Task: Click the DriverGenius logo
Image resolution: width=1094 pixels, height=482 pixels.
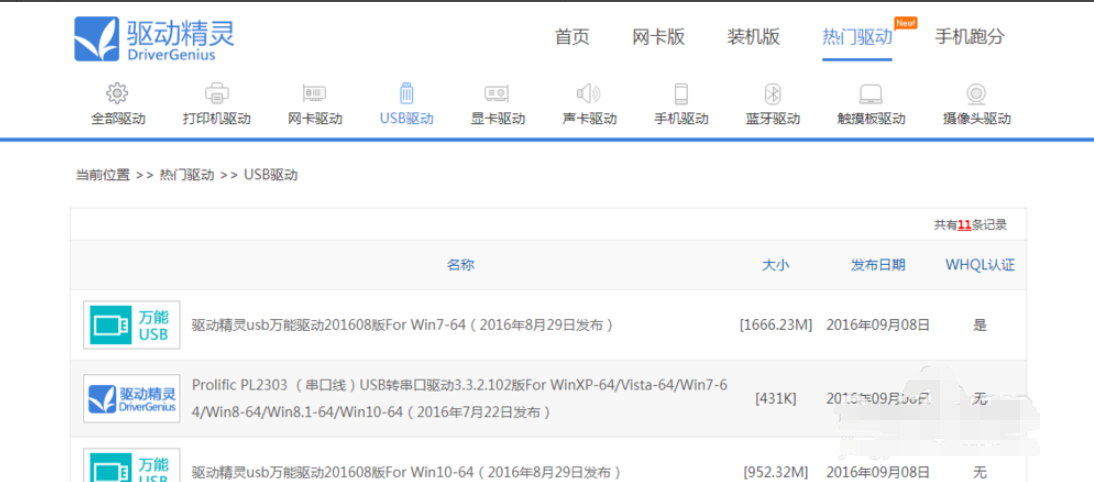Action: [155, 40]
